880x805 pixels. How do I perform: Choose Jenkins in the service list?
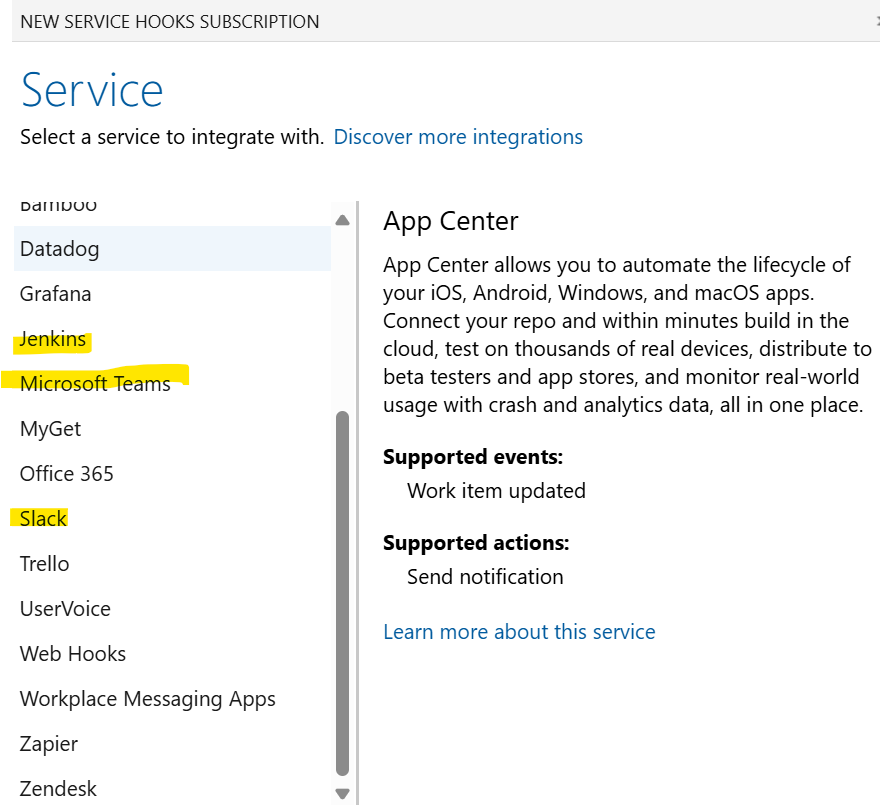tap(172, 339)
